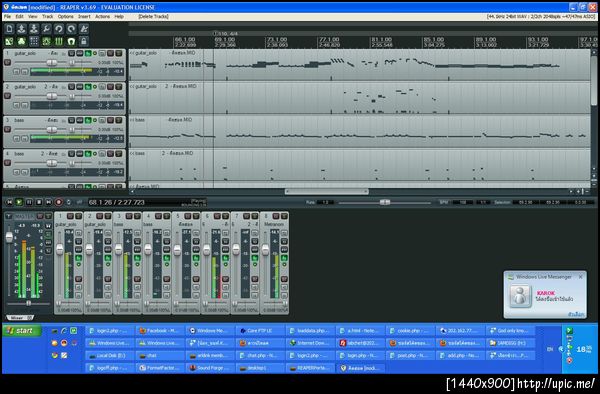Image resolution: width=600 pixels, height=394 pixels.
Task: Solo mixer strip 3 bass
Action: 137,217
